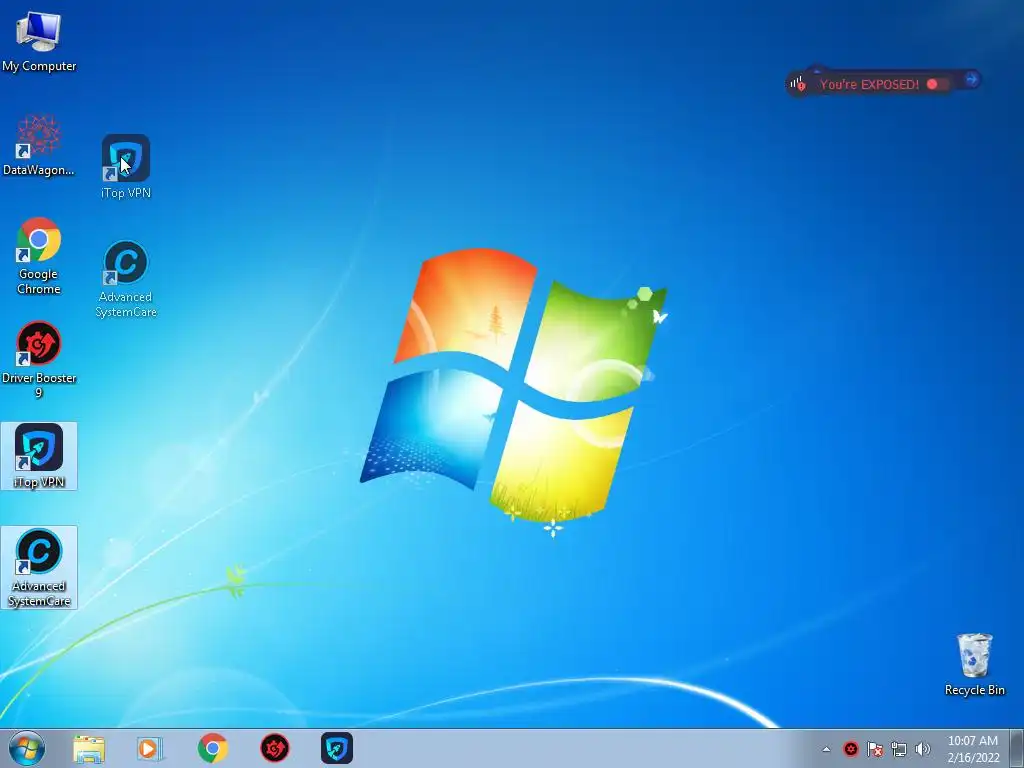Open the network connection tray icon
Screen dimensions: 1024x768
click(899, 749)
